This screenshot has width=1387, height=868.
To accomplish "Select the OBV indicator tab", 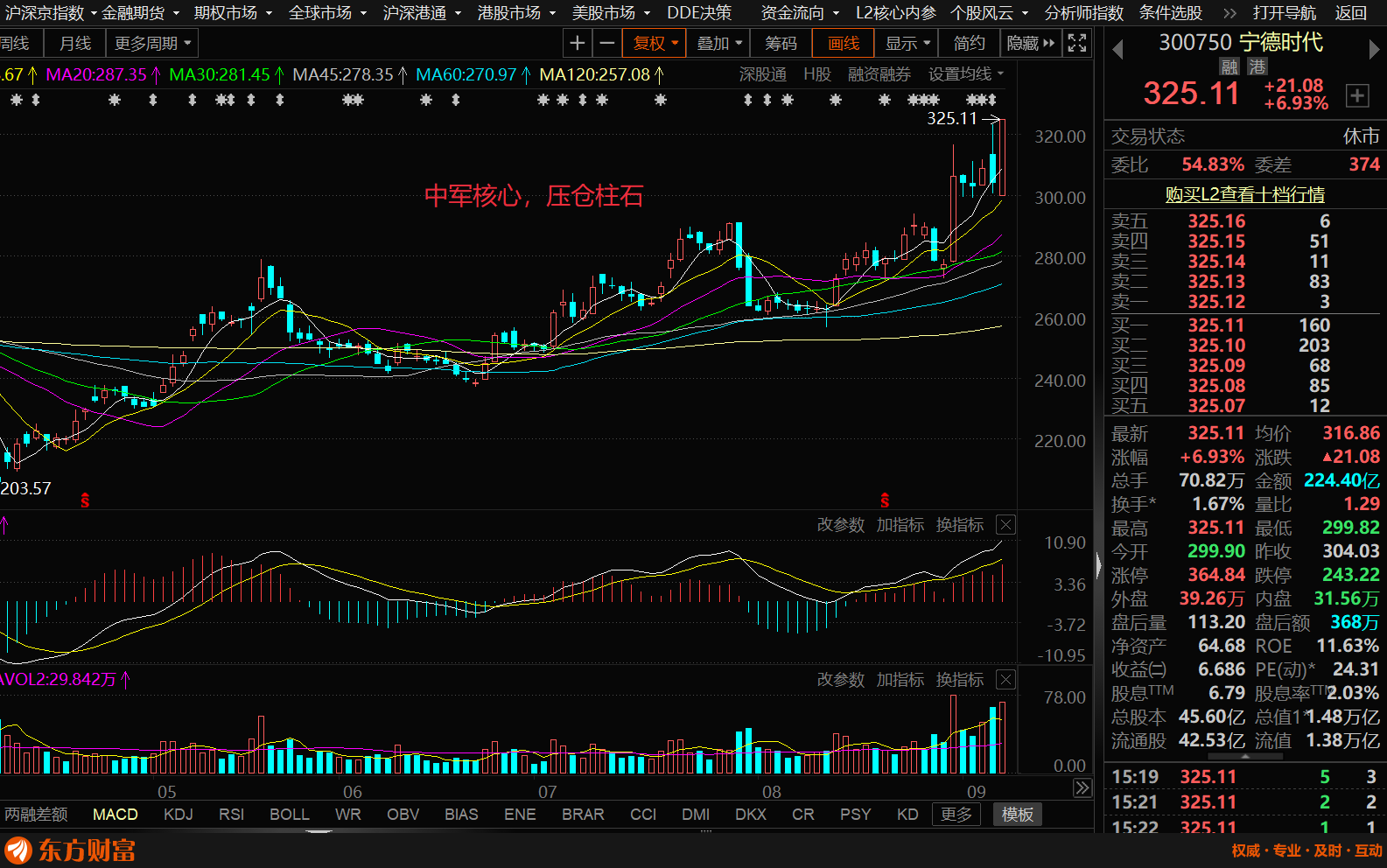I will tap(403, 815).
